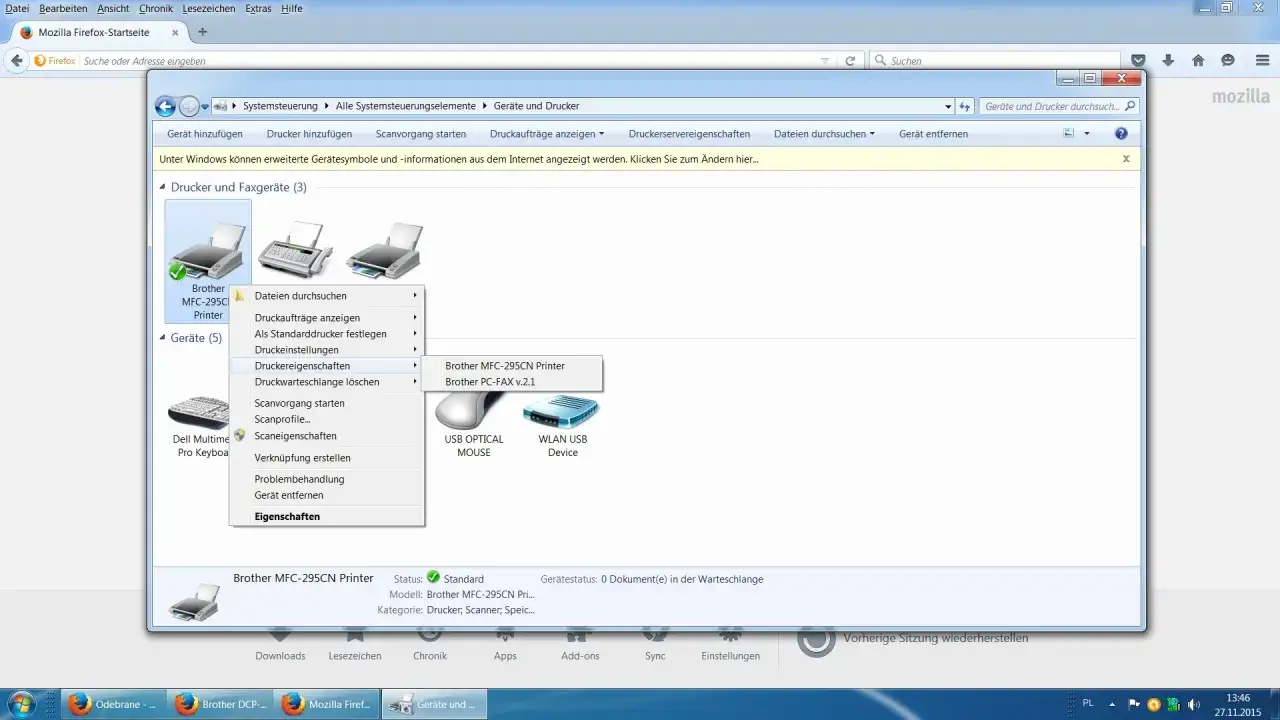Open the recent pages dropdown beside navigation arrows

tap(205, 106)
